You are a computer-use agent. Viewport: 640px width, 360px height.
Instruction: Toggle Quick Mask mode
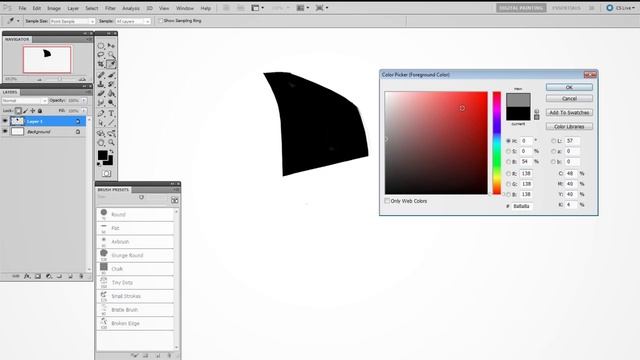pos(107,173)
